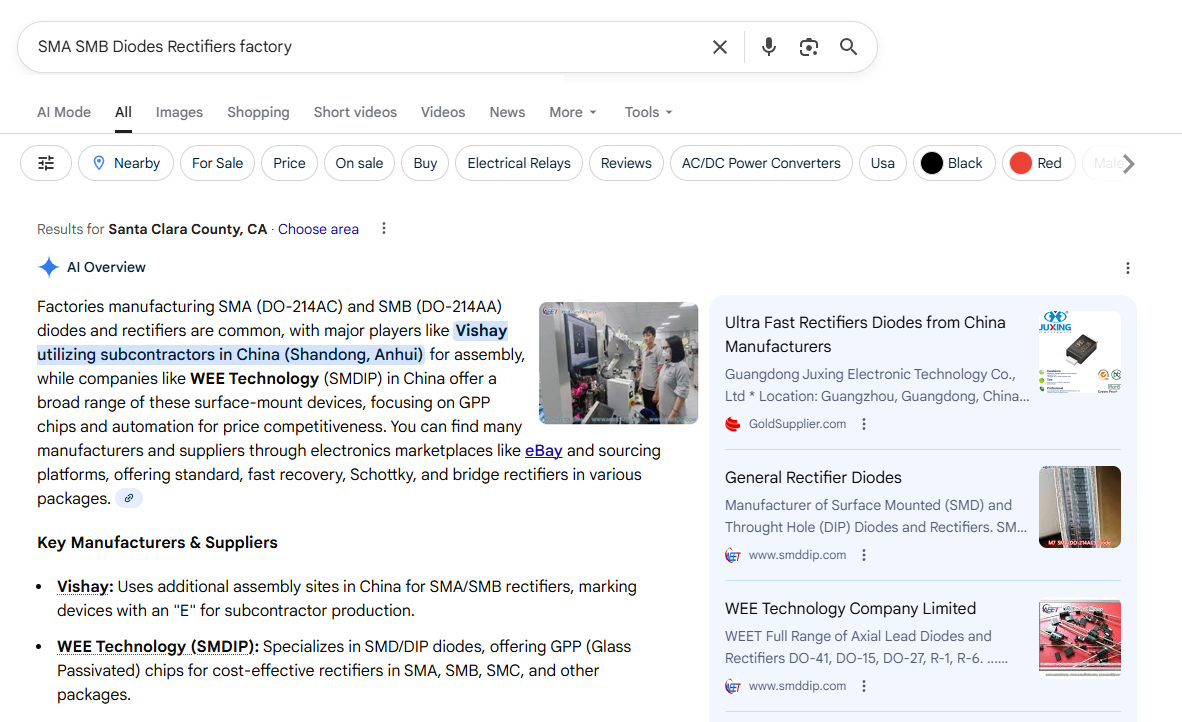
Task: Click the magnifying glass search icon
Action: click(848, 46)
